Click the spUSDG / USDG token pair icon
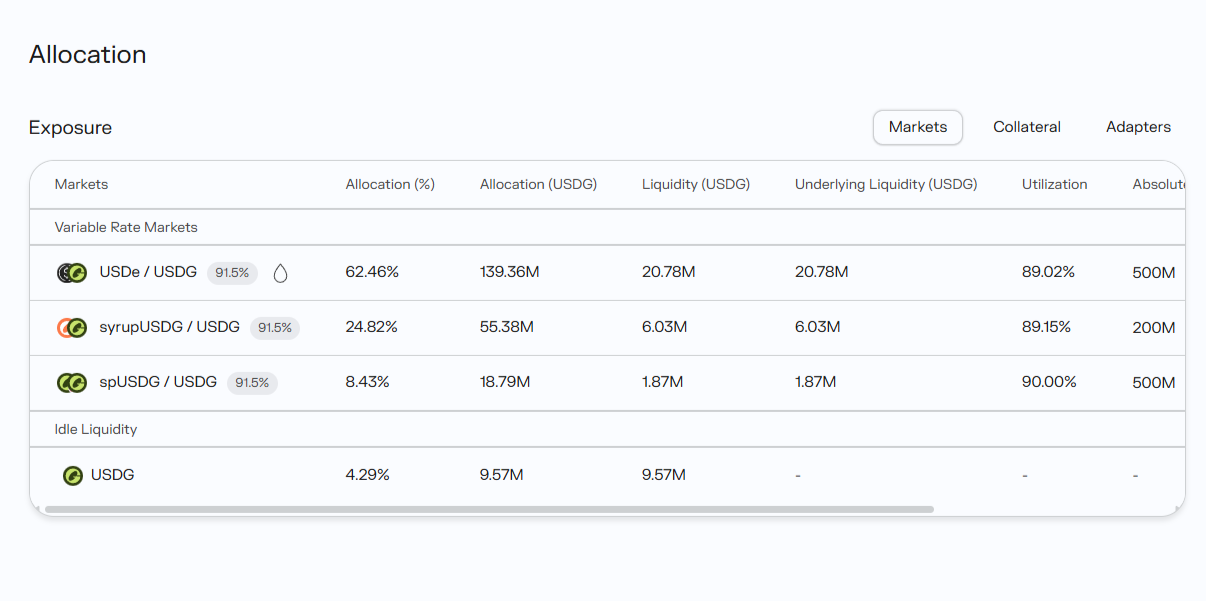The height and width of the screenshot is (601, 1206). [x=72, y=382]
